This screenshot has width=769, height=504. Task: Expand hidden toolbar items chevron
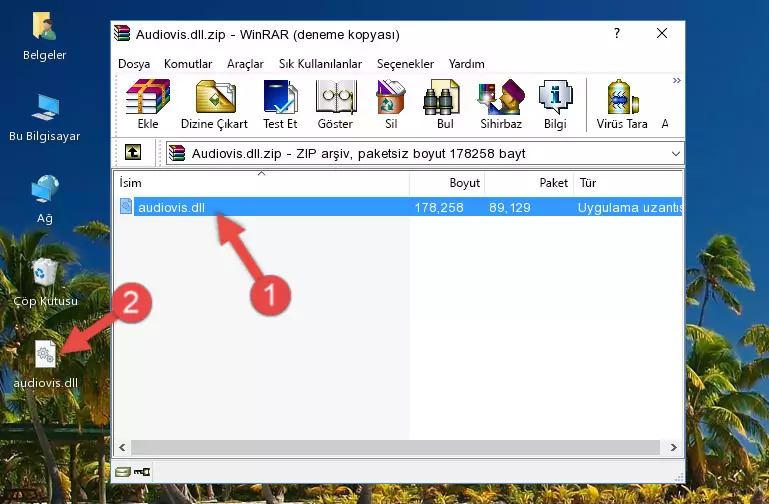(x=676, y=80)
